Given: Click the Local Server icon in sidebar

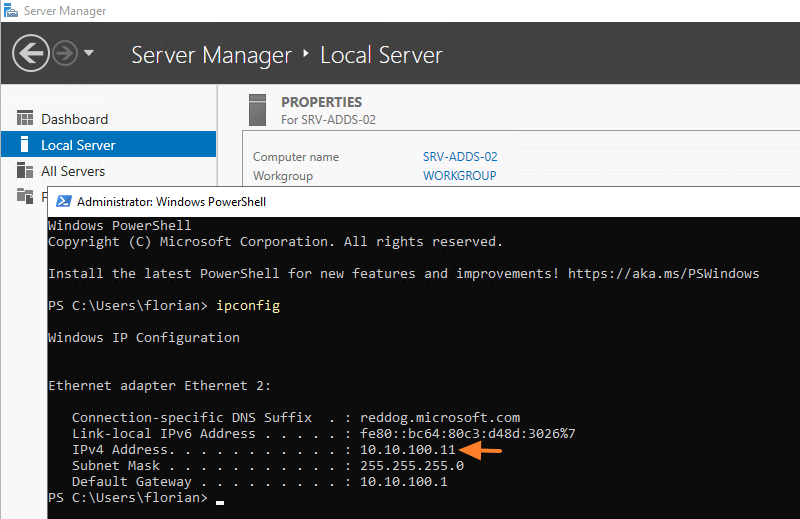Looking at the screenshot, I should (24, 144).
